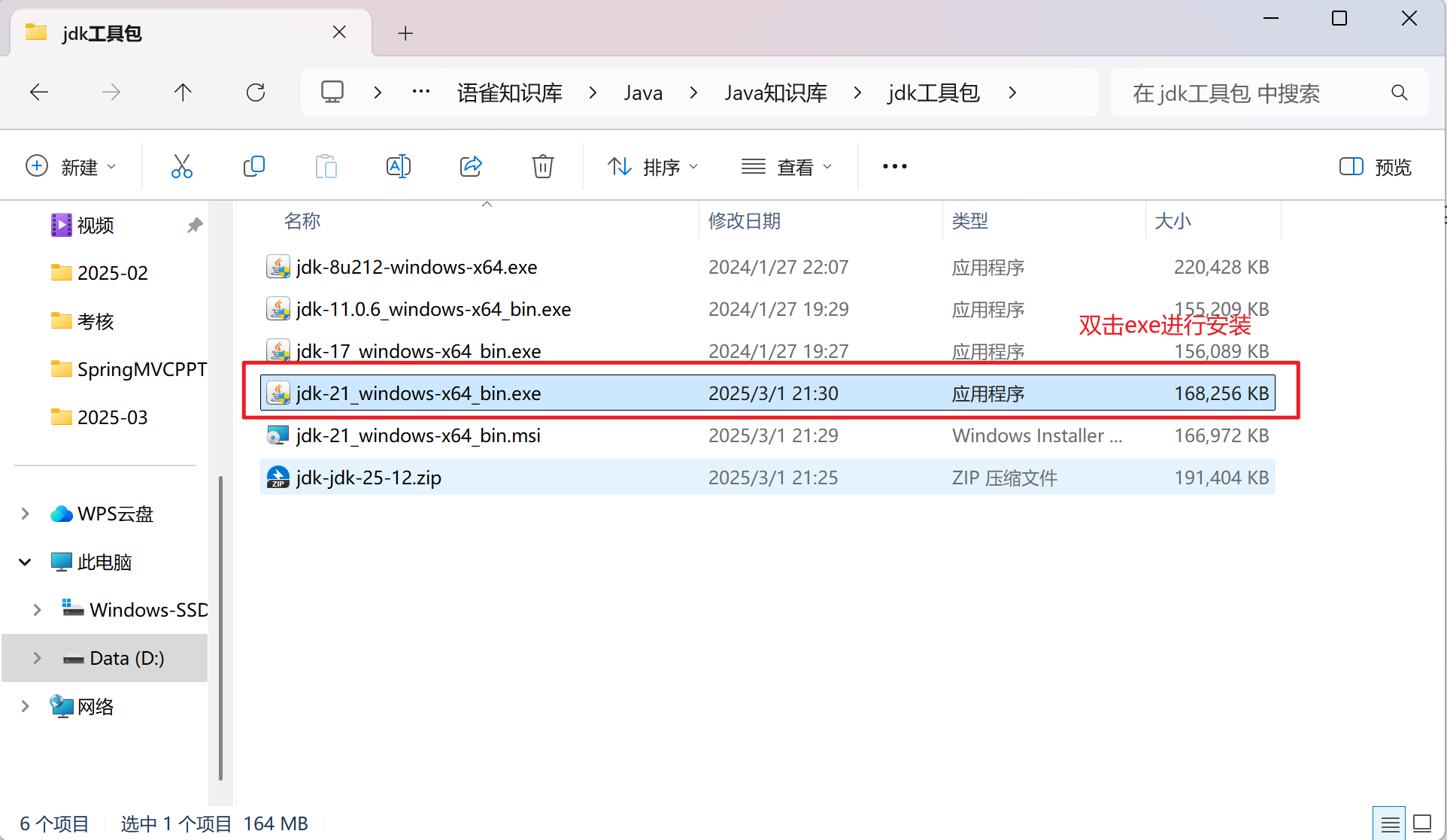
Task: Select file jdk-8u212-windows-x64.exe
Action: coord(768,267)
